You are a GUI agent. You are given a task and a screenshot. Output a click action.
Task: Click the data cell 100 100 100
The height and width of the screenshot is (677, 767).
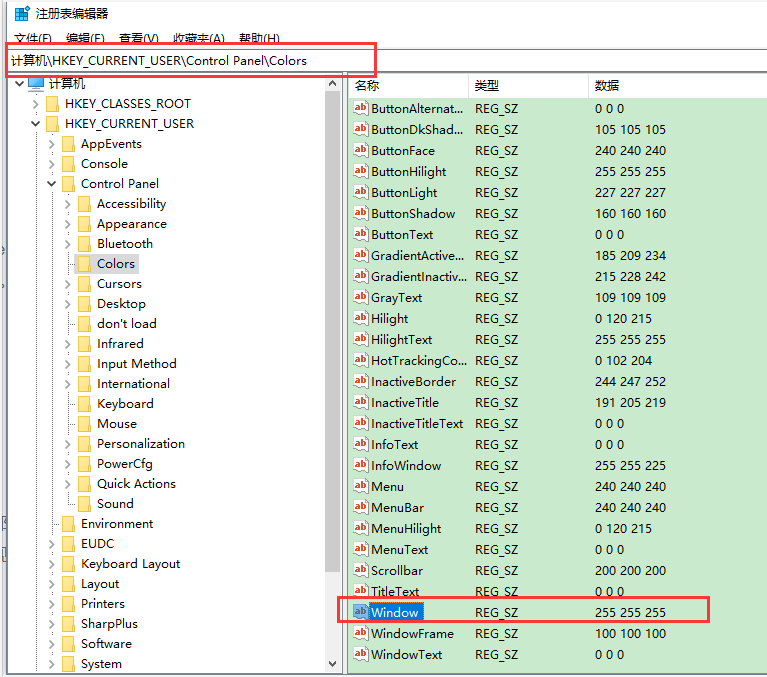(630, 633)
